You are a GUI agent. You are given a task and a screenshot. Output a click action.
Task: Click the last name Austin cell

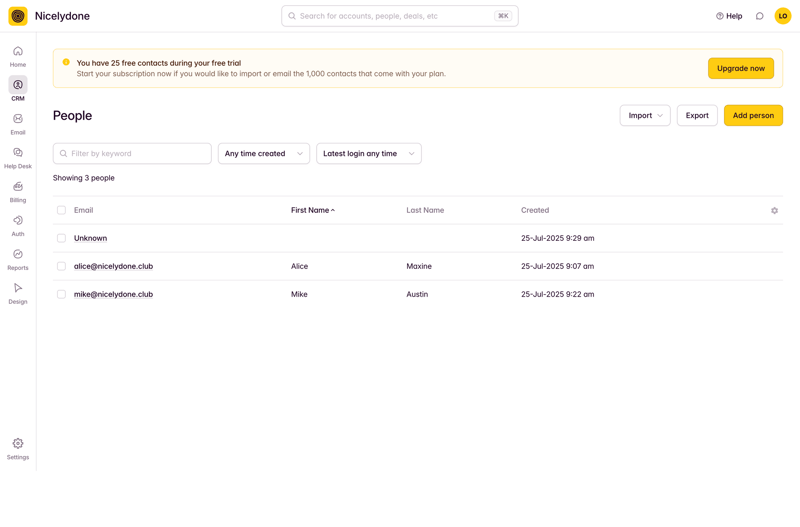pyautogui.click(x=417, y=294)
